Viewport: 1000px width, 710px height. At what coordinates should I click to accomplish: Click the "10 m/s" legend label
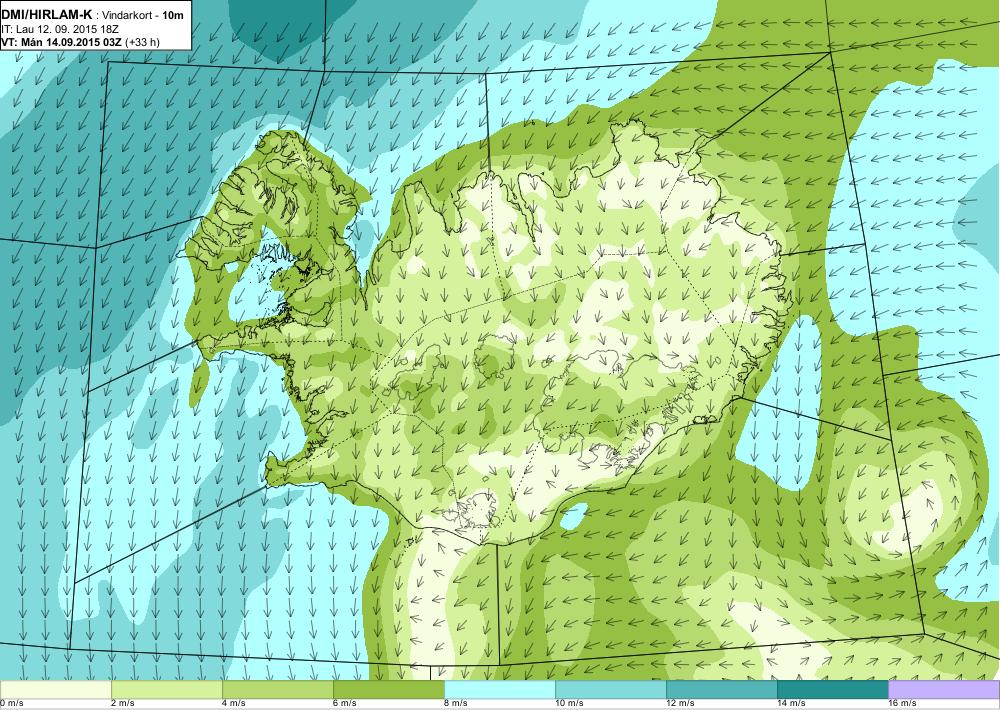570,704
